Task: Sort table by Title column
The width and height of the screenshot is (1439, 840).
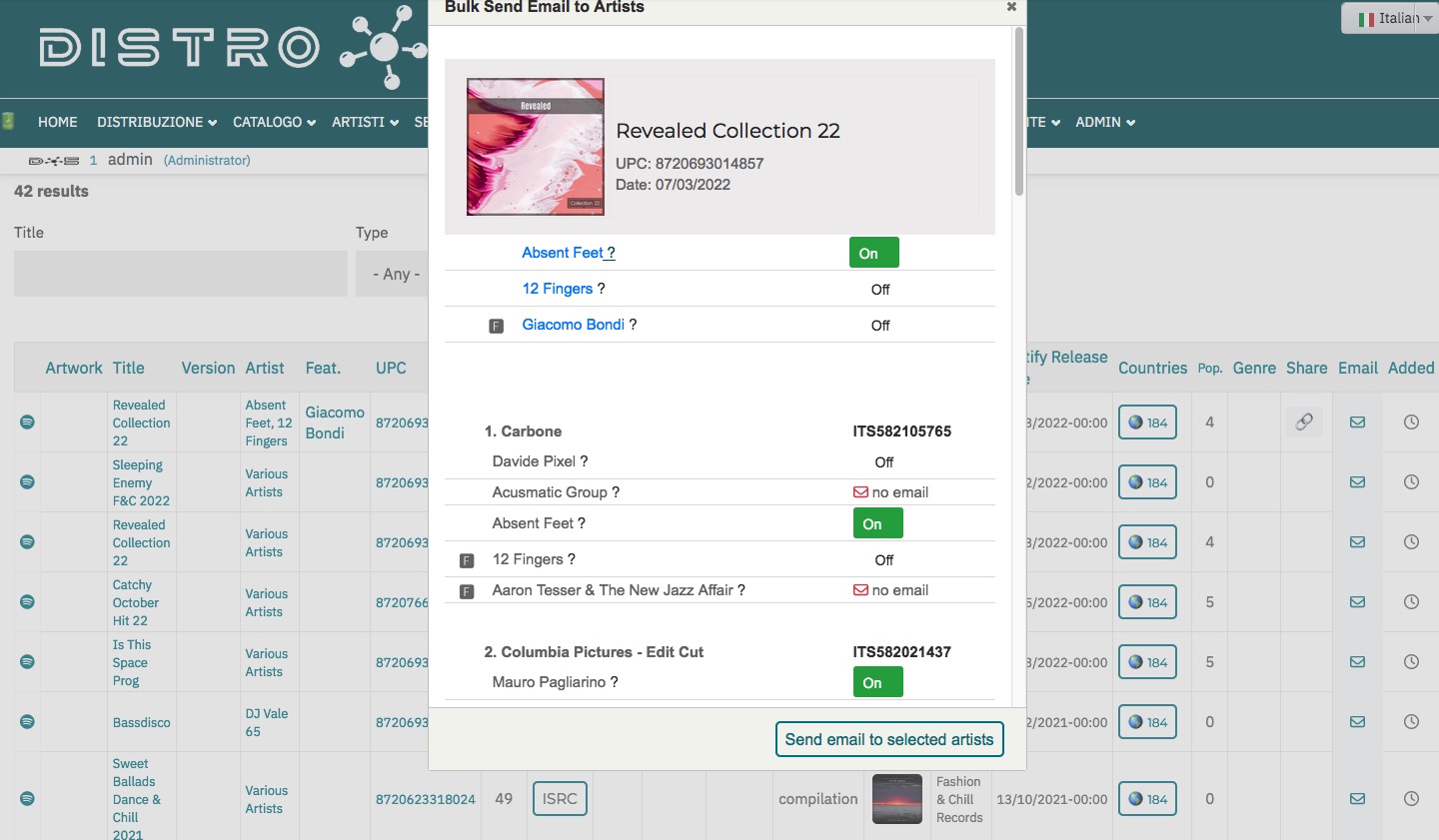Action: pyautogui.click(x=128, y=368)
